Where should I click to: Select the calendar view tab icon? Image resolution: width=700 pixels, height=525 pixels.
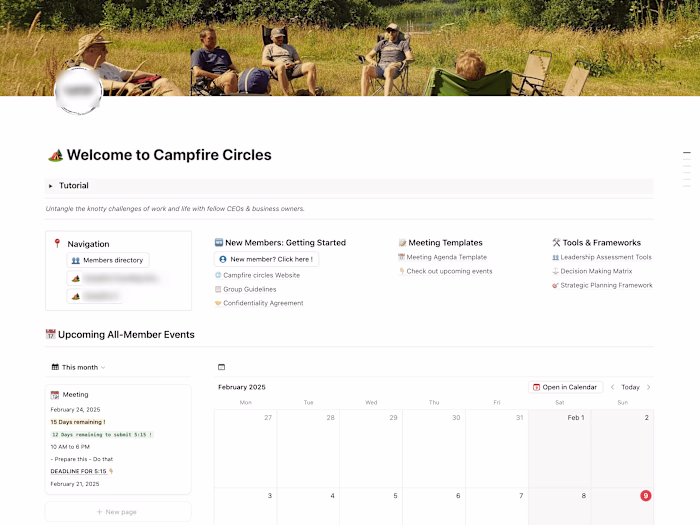tap(221, 367)
